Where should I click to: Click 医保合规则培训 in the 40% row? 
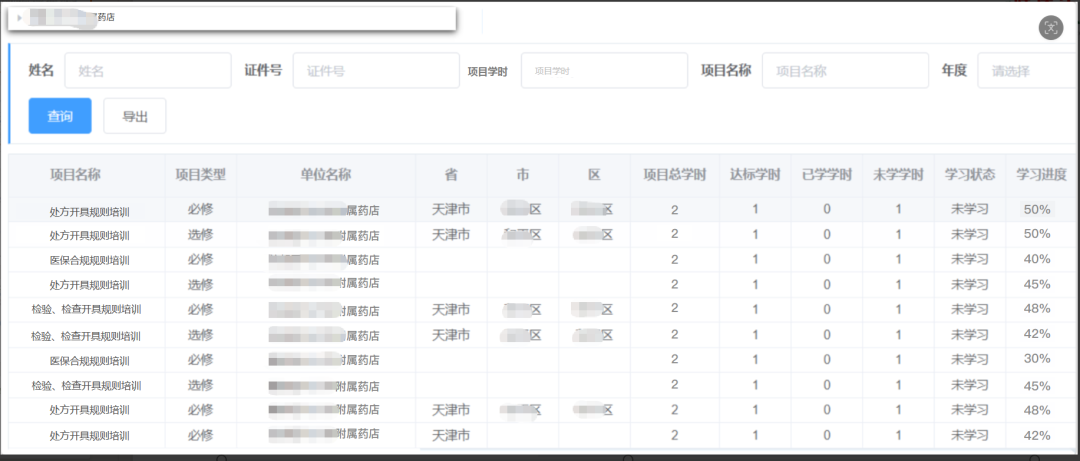click(90, 260)
